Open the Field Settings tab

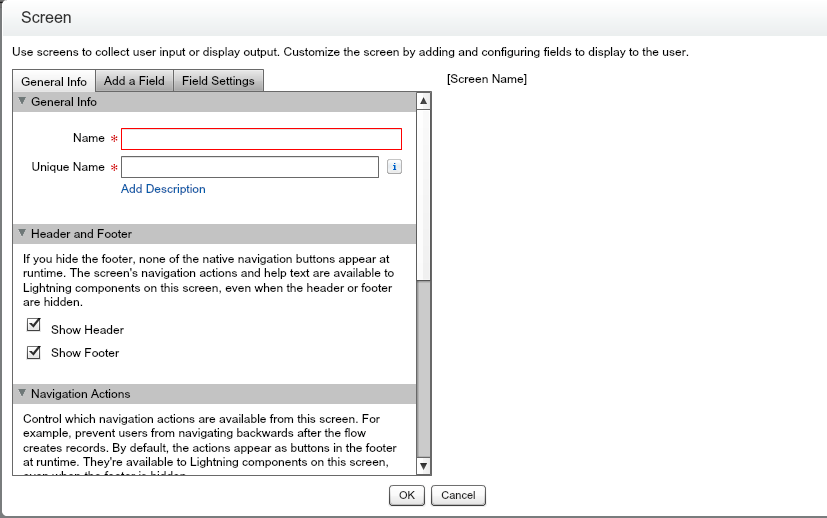[x=218, y=81]
